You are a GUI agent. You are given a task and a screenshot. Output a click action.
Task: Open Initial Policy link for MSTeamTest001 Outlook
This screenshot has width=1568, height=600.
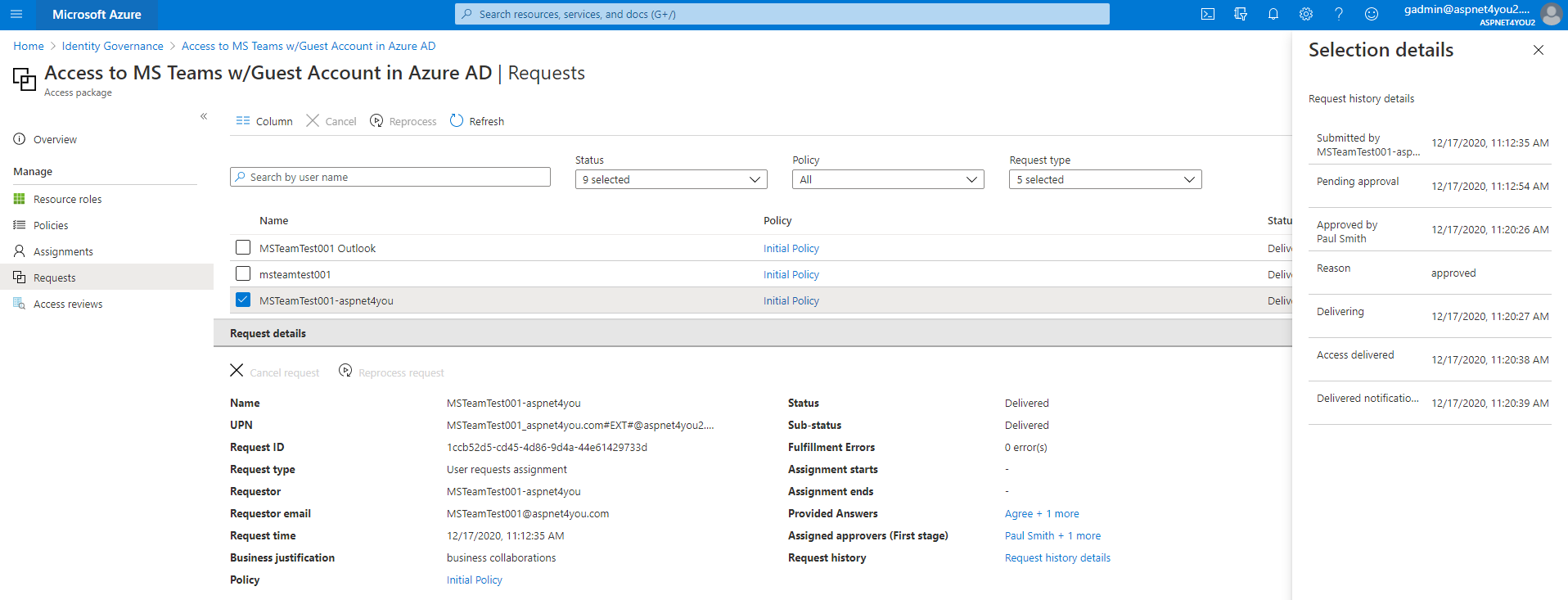[791, 248]
